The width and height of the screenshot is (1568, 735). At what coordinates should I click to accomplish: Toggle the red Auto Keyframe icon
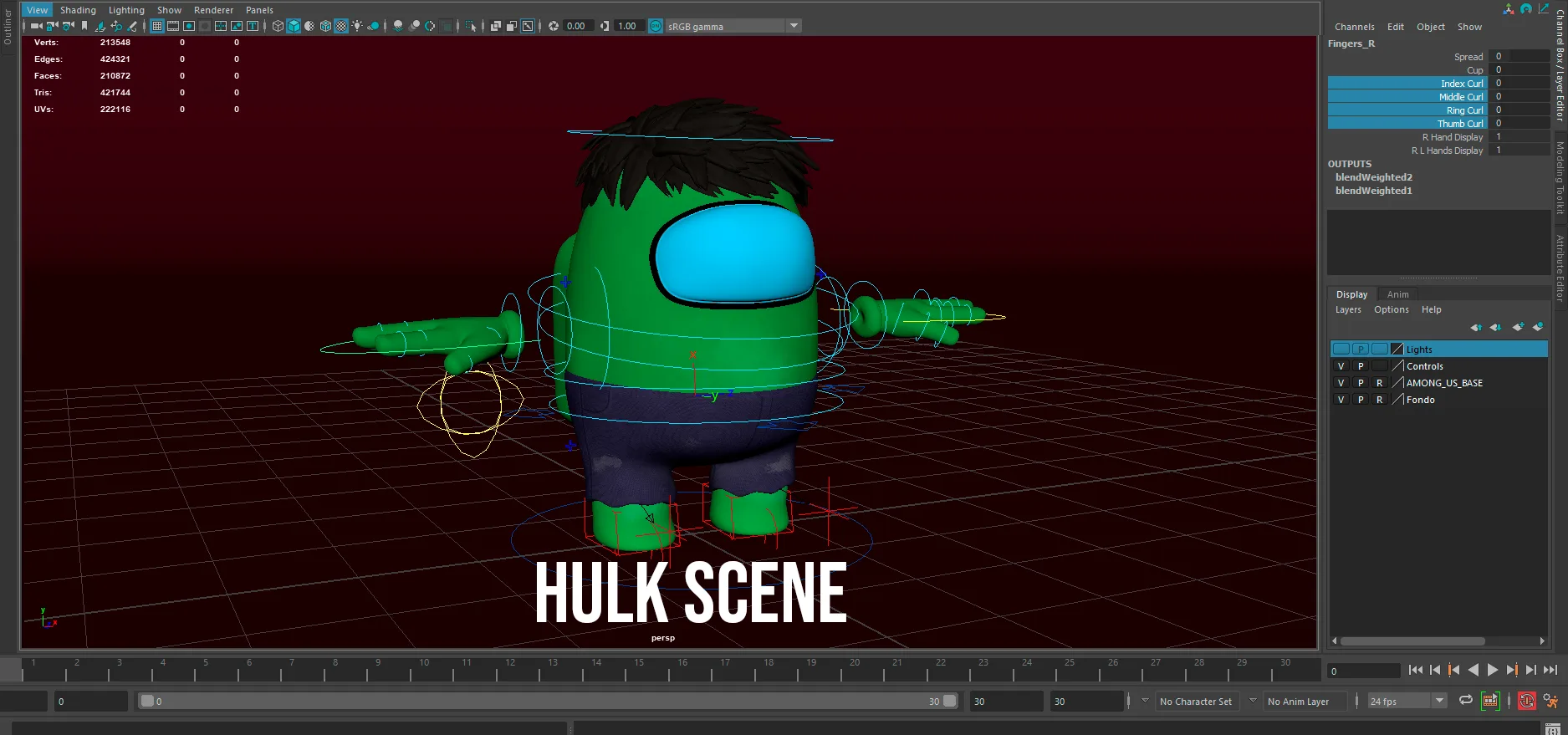coord(1527,701)
